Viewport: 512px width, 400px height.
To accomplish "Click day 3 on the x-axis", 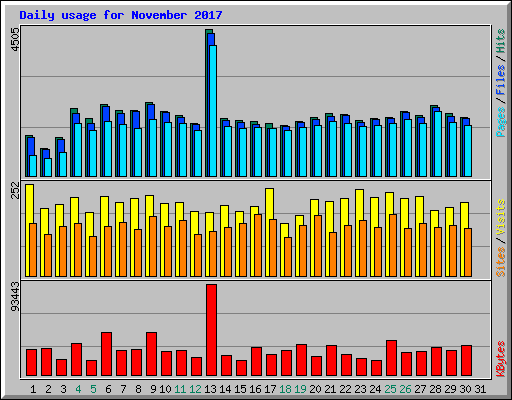I will pyautogui.click(x=63, y=389).
